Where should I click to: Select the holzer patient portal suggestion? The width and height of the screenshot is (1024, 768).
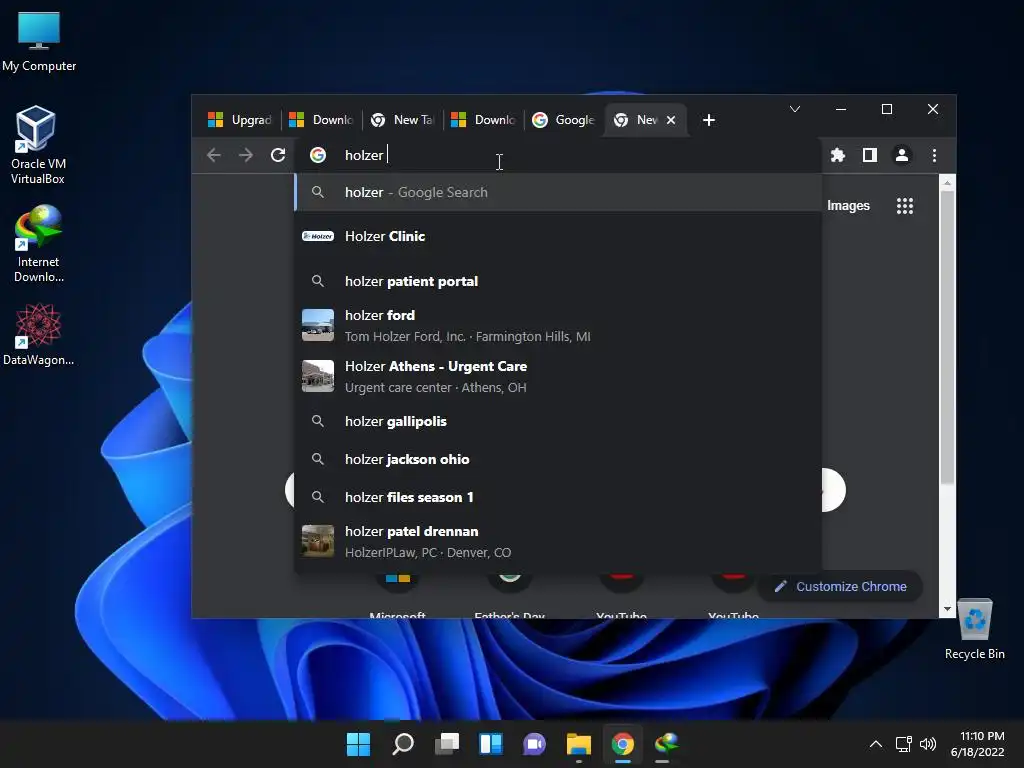tap(558, 281)
